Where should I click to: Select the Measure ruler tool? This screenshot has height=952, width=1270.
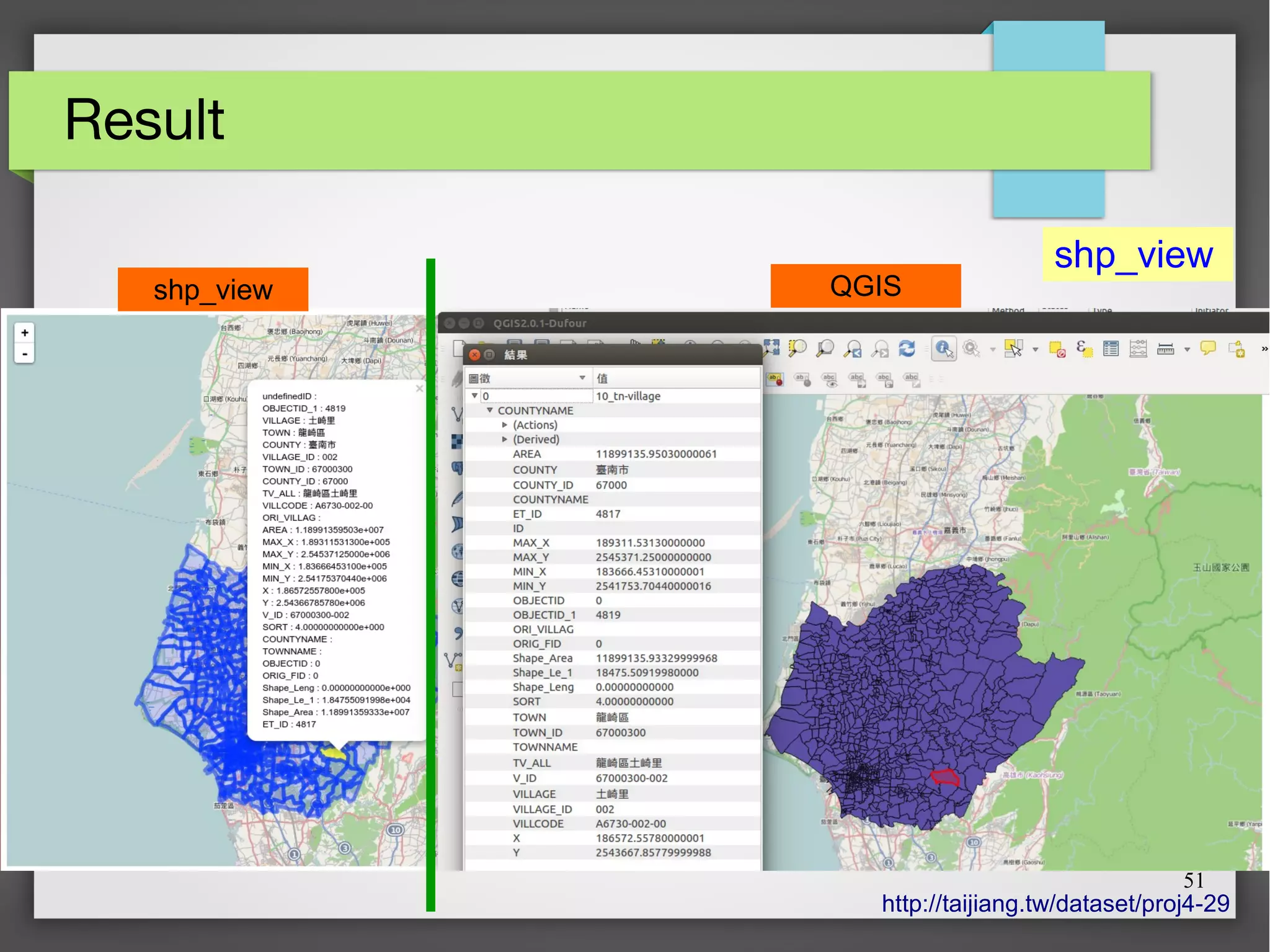click(1166, 349)
